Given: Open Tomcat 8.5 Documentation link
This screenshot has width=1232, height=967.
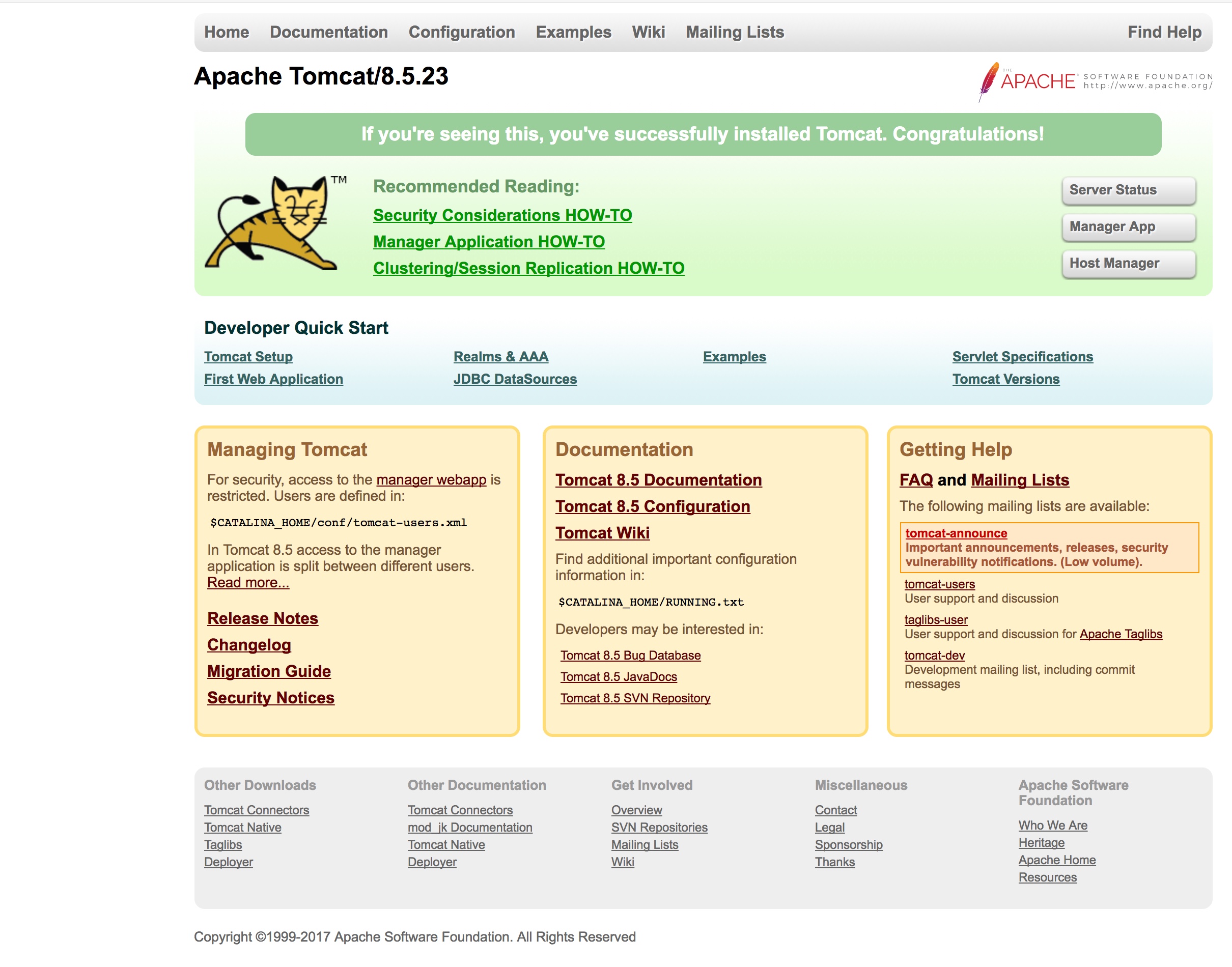Looking at the screenshot, I should click(x=658, y=480).
